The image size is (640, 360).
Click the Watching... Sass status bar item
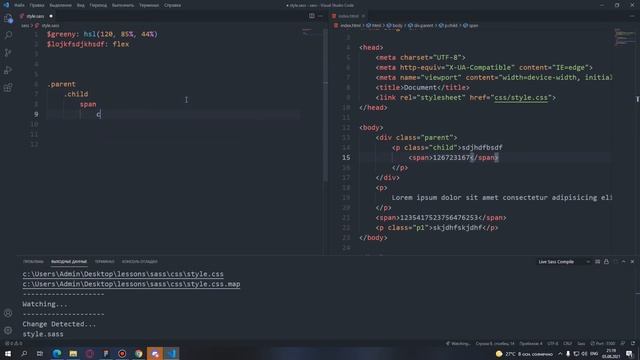tap(458, 344)
